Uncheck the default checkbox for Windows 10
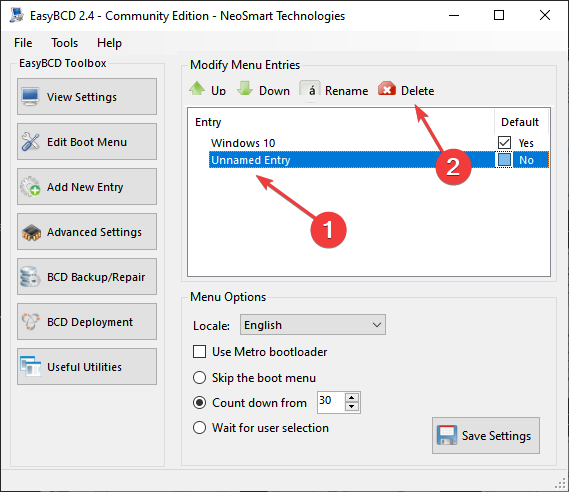This screenshot has height=492, width=569. click(504, 143)
